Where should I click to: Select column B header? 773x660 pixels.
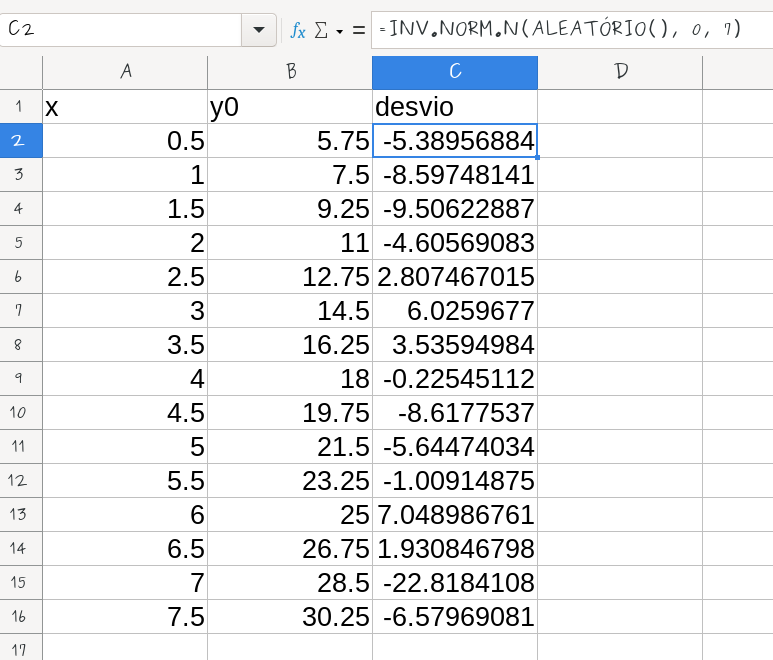[x=290, y=72]
